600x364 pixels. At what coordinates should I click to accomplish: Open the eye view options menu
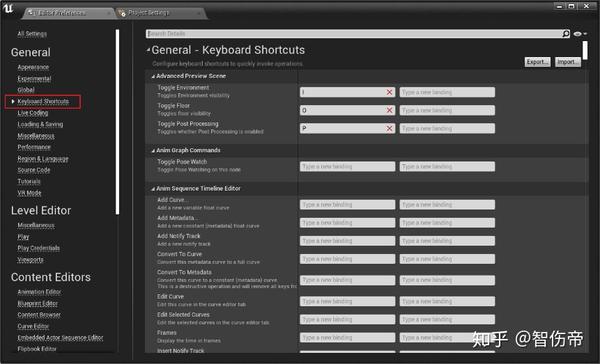tap(580, 34)
